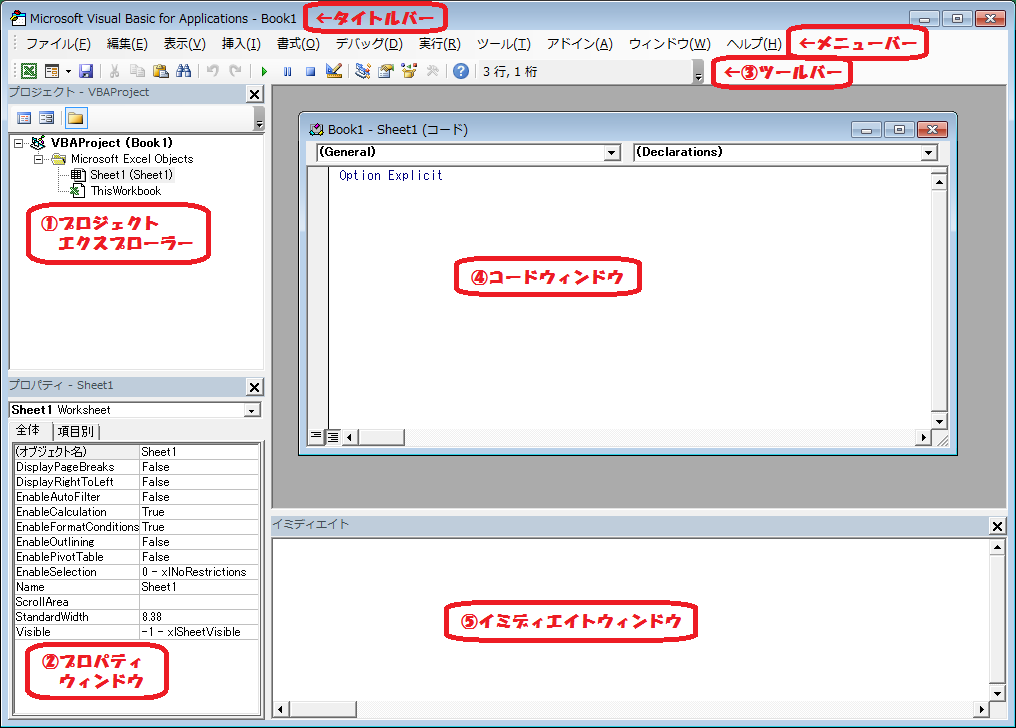Redo the action in toolbar
The image size is (1016, 728).
pyautogui.click(x=235, y=71)
